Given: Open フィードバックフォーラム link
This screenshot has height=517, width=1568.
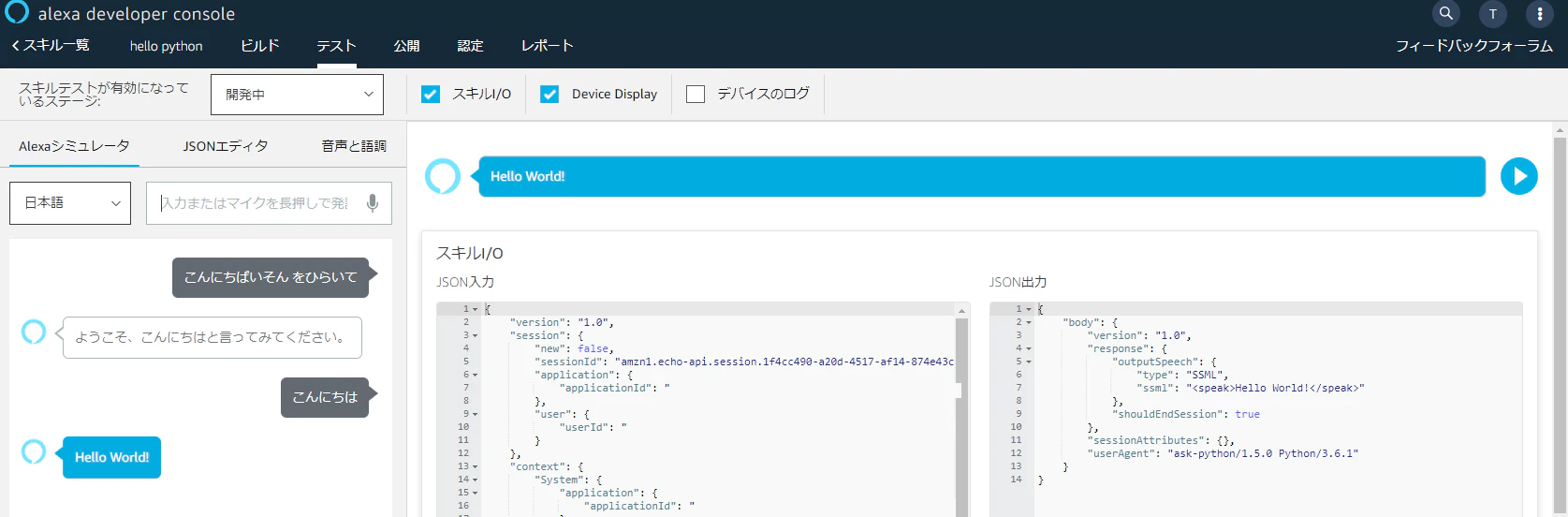Looking at the screenshot, I should coord(1474,46).
